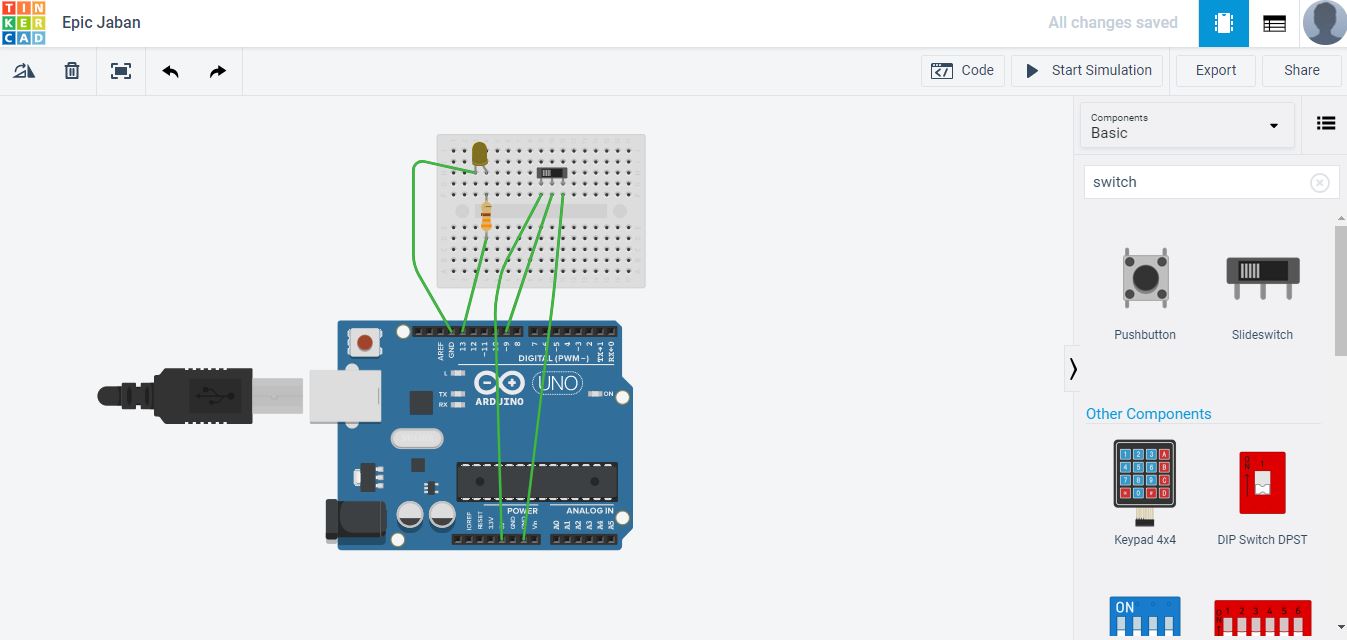This screenshot has width=1347, height=640.
Task: Click the Arduino red reset button
Action: point(365,342)
